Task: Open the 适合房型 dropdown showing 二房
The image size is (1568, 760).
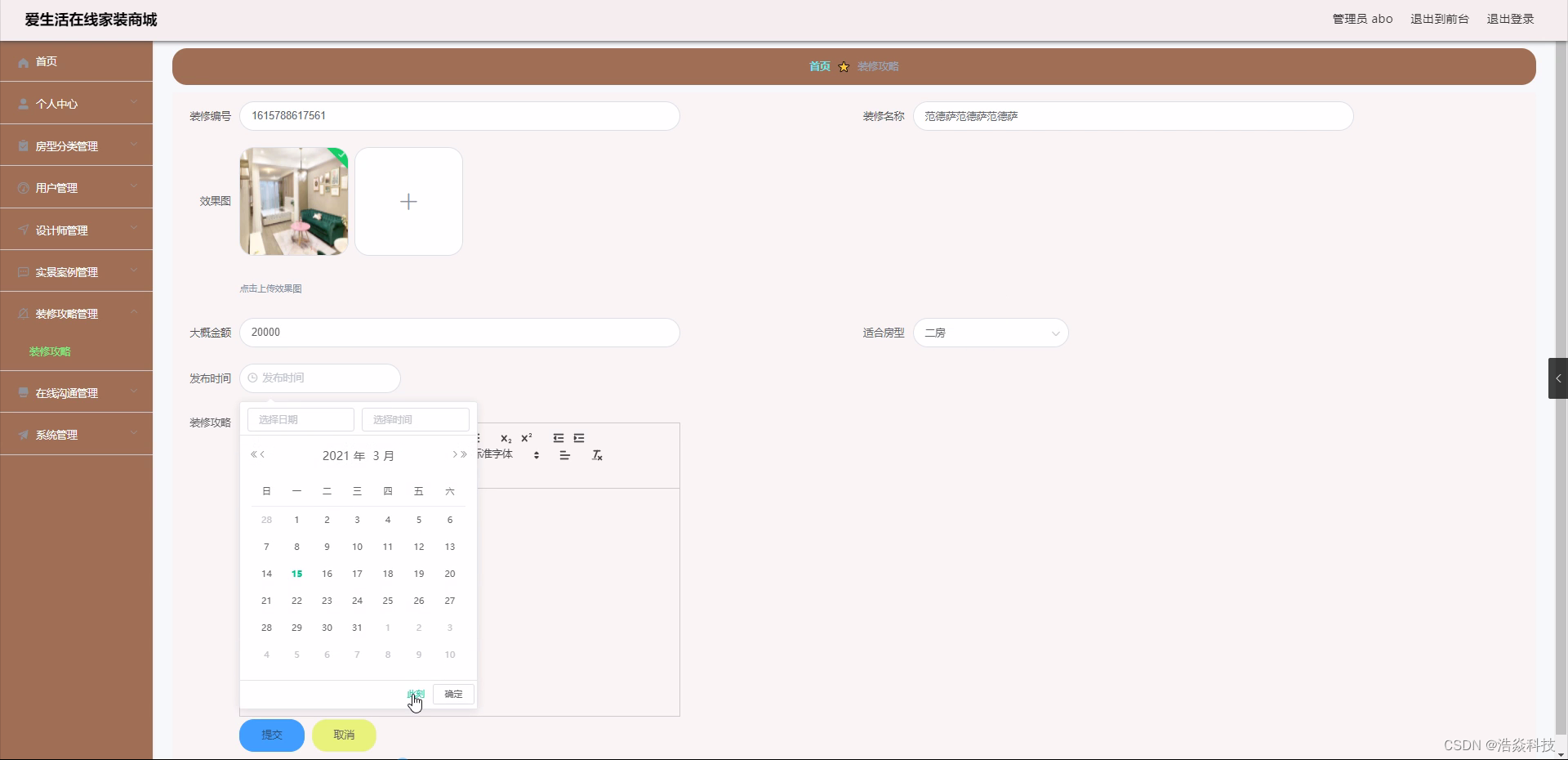Action: (991, 333)
